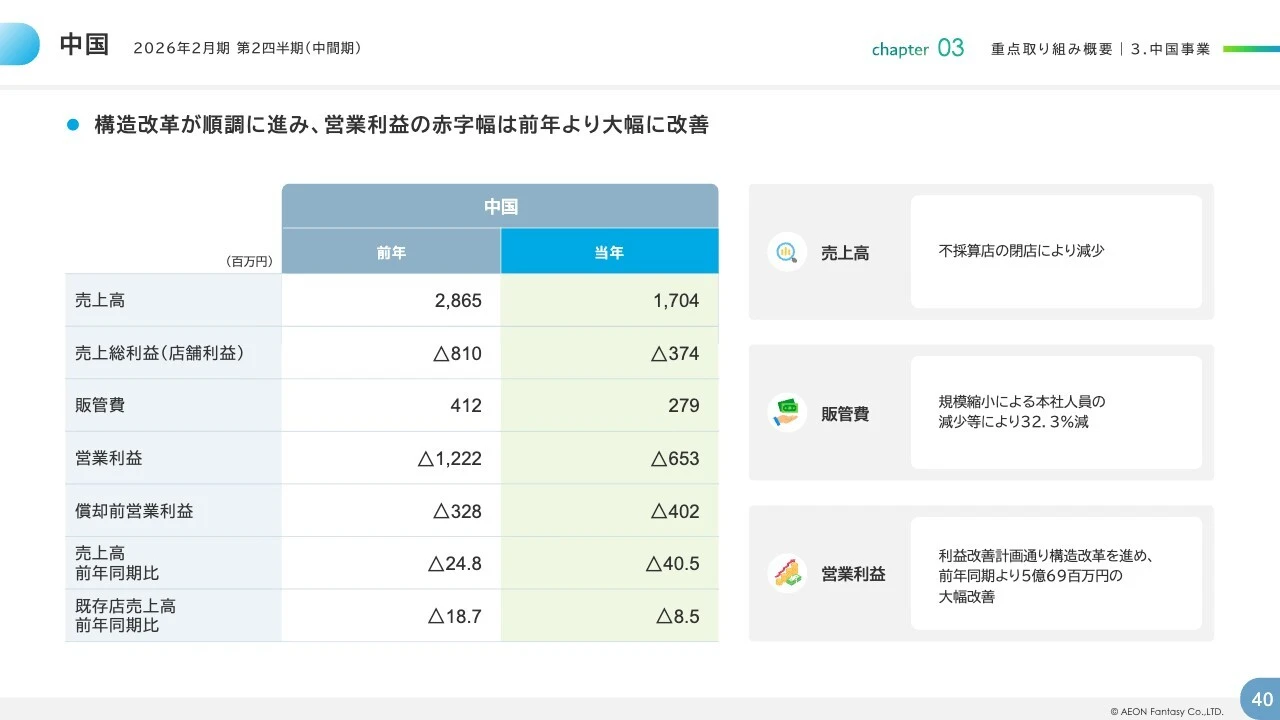Click the graph chart icon beside 営業利益
This screenshot has width=1280, height=720.
pyautogui.click(x=787, y=573)
